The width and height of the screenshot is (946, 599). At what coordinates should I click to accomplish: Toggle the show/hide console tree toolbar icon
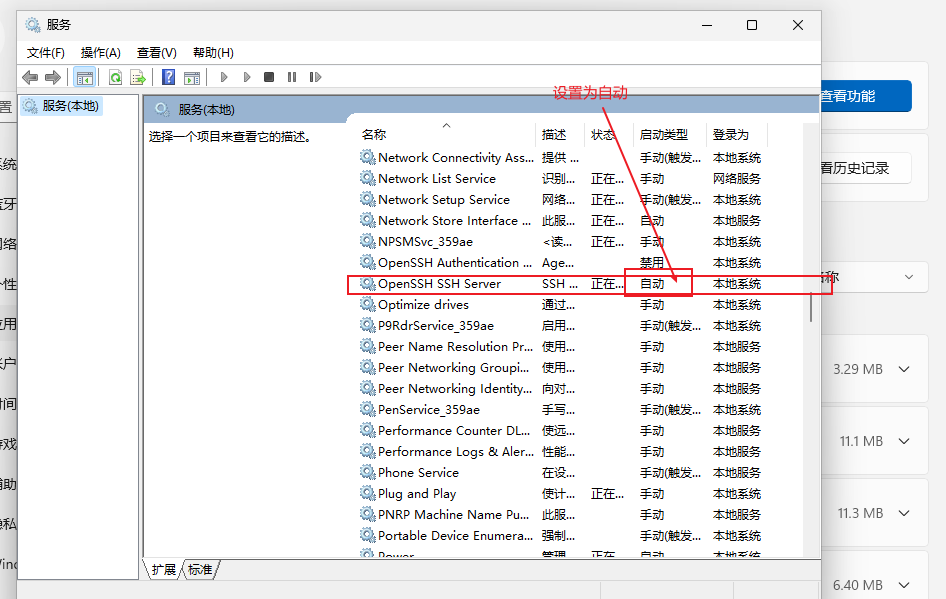(85, 77)
